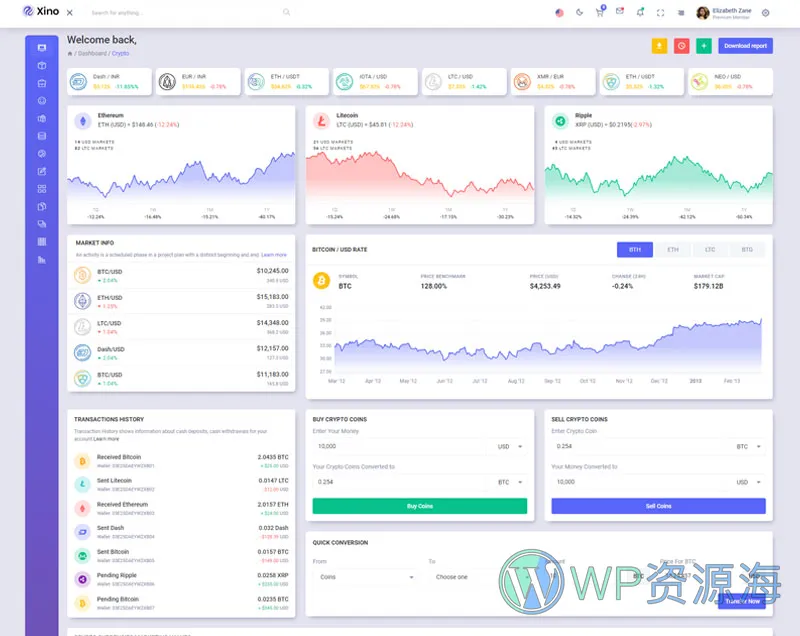Expand the USD currency dropdown in Buy Crypto Coins
Screen dimensions: 800x636
point(510,447)
